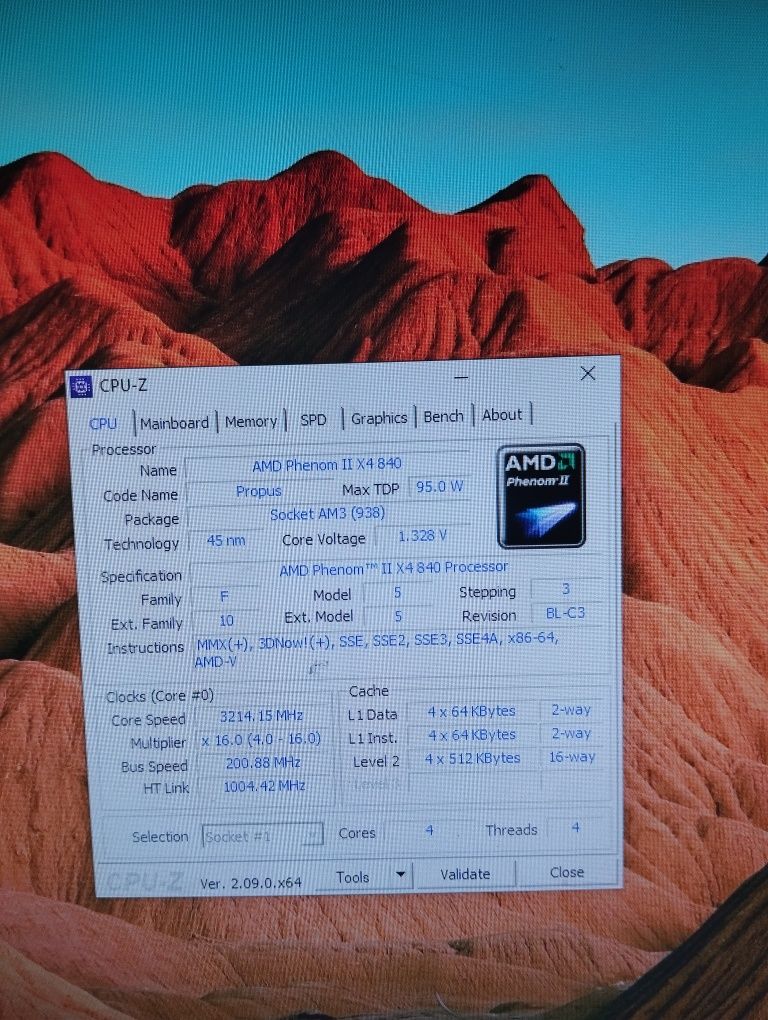The height and width of the screenshot is (1020, 768).
Task: Click the Close button at bottom
Action: 566,872
